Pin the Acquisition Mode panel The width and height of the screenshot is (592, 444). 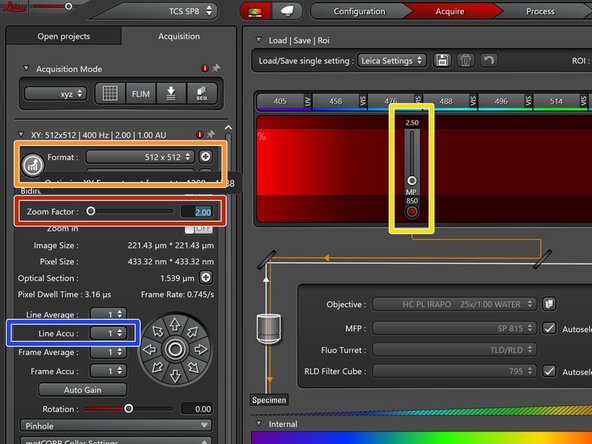pyautogui.click(x=216, y=68)
